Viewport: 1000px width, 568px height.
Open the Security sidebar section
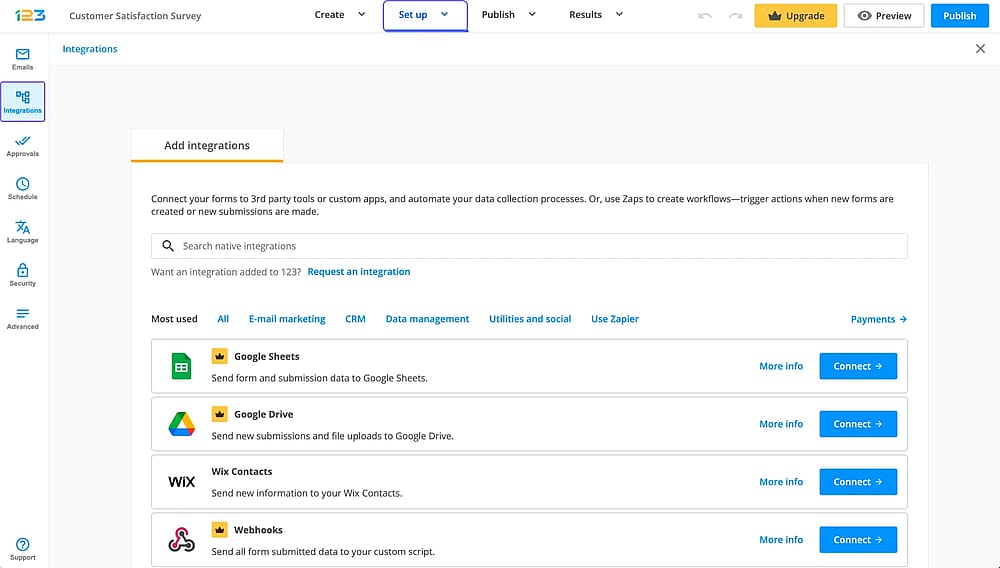(22, 275)
